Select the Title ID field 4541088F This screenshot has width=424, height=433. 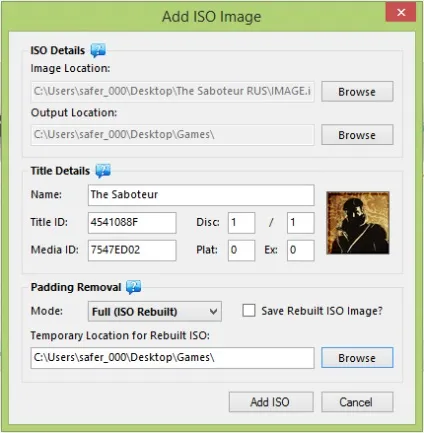tap(132, 223)
